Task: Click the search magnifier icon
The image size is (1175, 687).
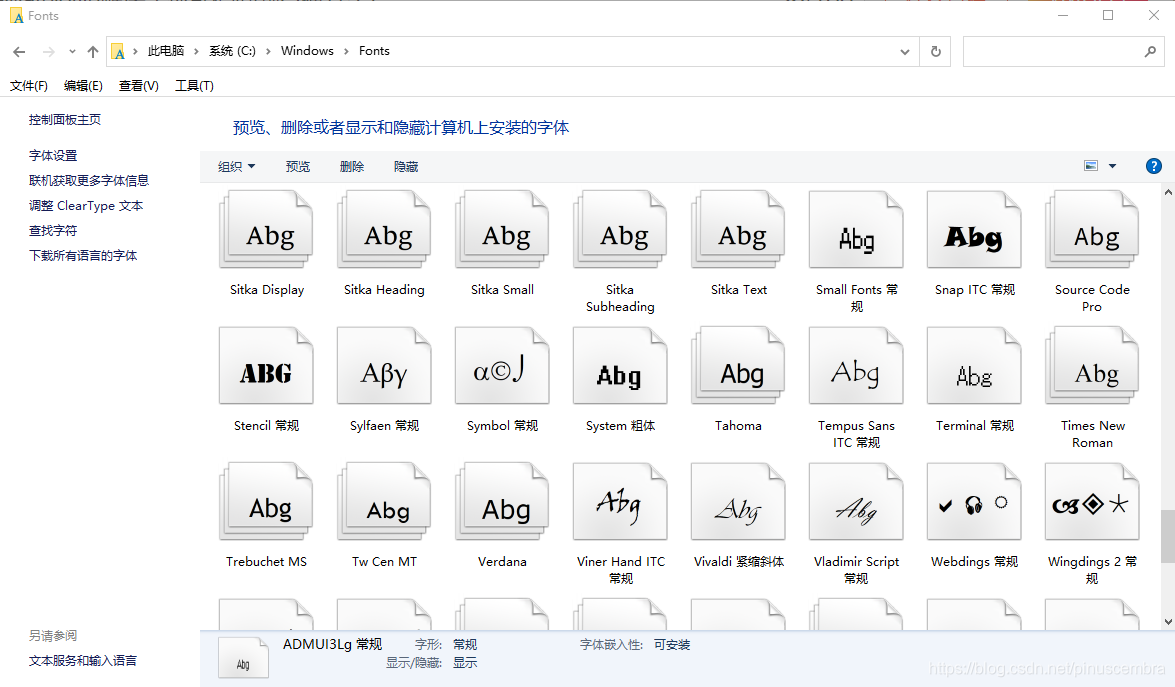Action: [x=1150, y=52]
